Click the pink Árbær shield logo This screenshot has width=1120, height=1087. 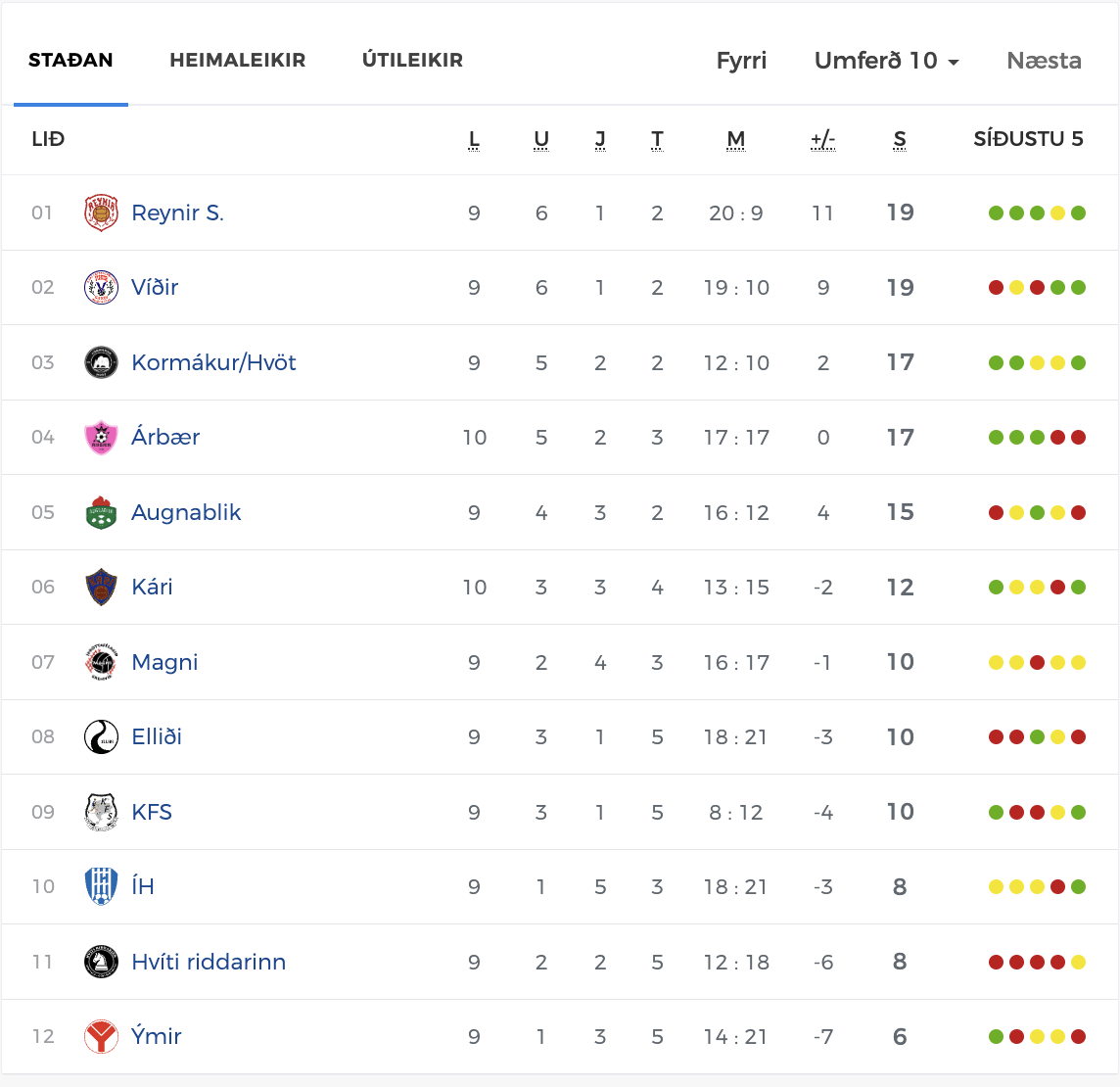[x=101, y=438]
